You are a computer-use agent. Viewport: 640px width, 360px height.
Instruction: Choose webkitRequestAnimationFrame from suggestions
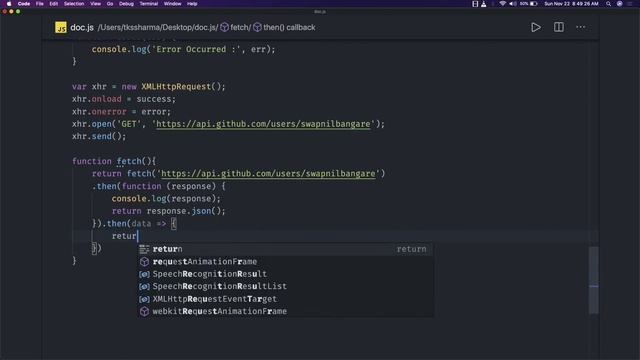[x=285, y=311]
